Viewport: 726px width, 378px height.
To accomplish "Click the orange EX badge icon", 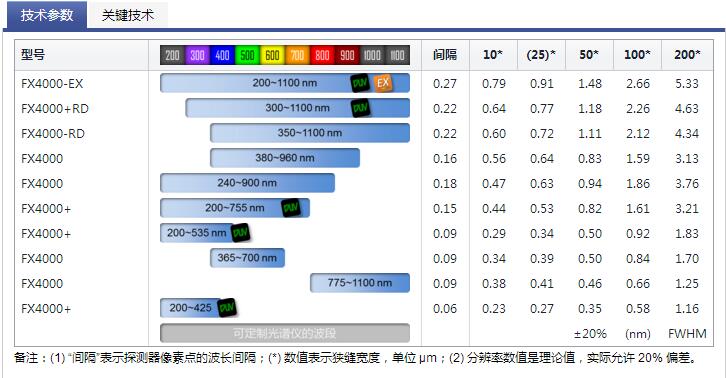I will 383,83.
